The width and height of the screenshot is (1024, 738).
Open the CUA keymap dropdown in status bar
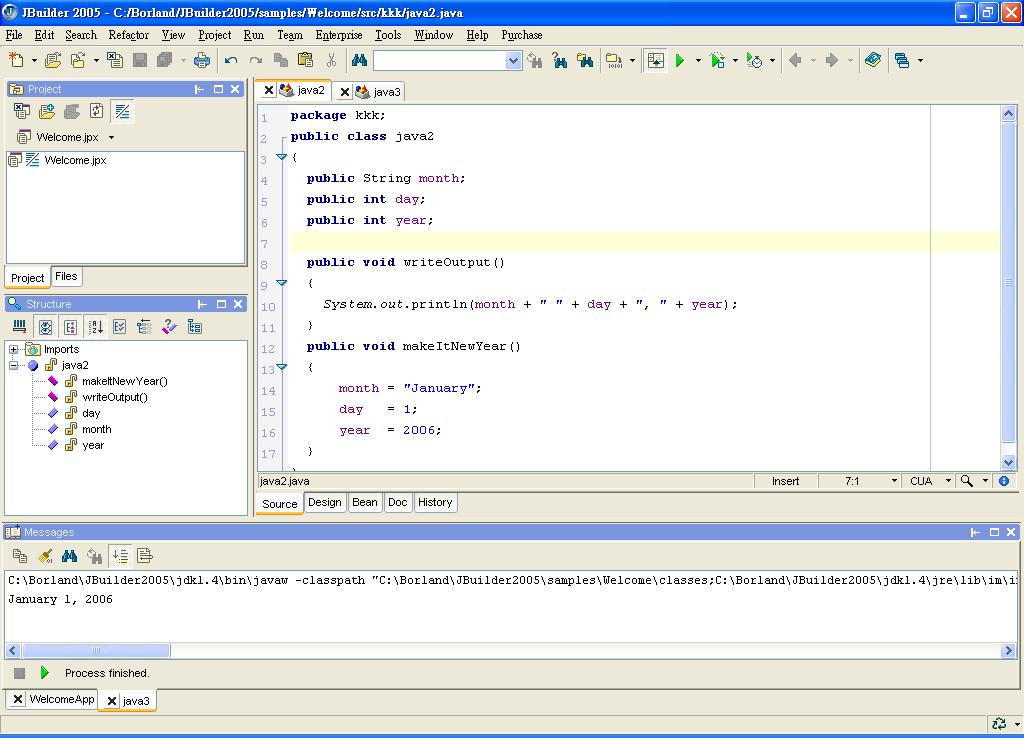click(x=948, y=481)
